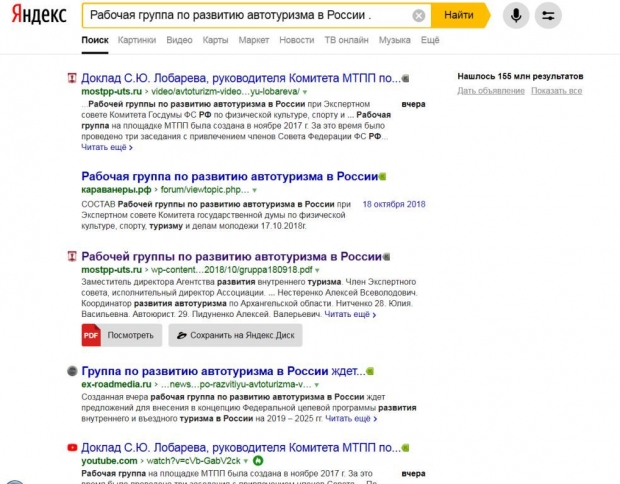
Task: Expand "Читать ещё" under the first result
Action: click(106, 148)
